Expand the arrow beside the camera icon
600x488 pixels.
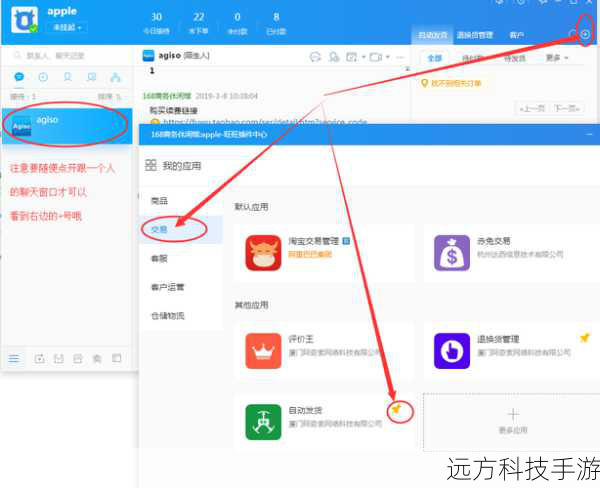(x=388, y=57)
